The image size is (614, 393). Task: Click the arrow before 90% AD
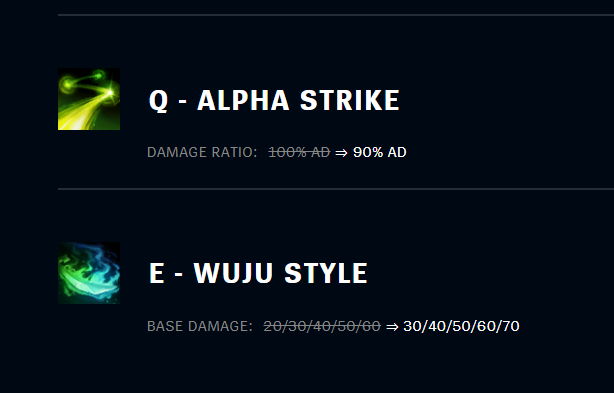(341, 153)
